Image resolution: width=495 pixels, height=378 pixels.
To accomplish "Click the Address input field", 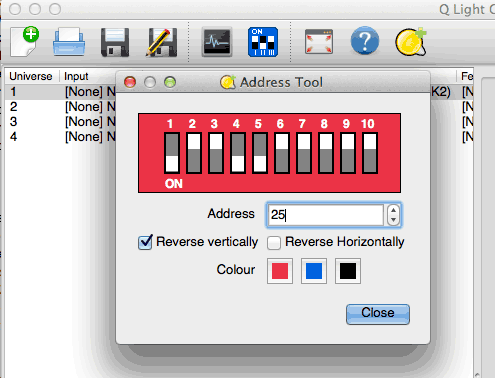I will [326, 215].
